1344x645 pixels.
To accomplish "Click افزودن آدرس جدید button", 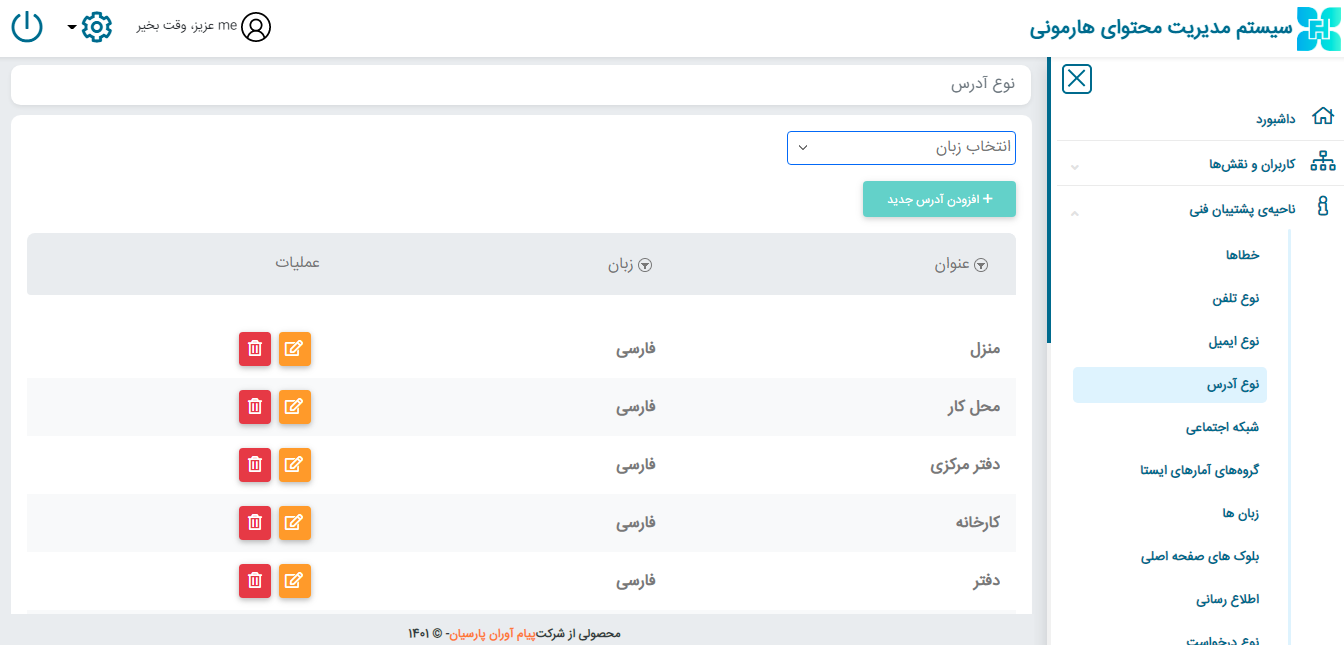I will tap(939, 199).
